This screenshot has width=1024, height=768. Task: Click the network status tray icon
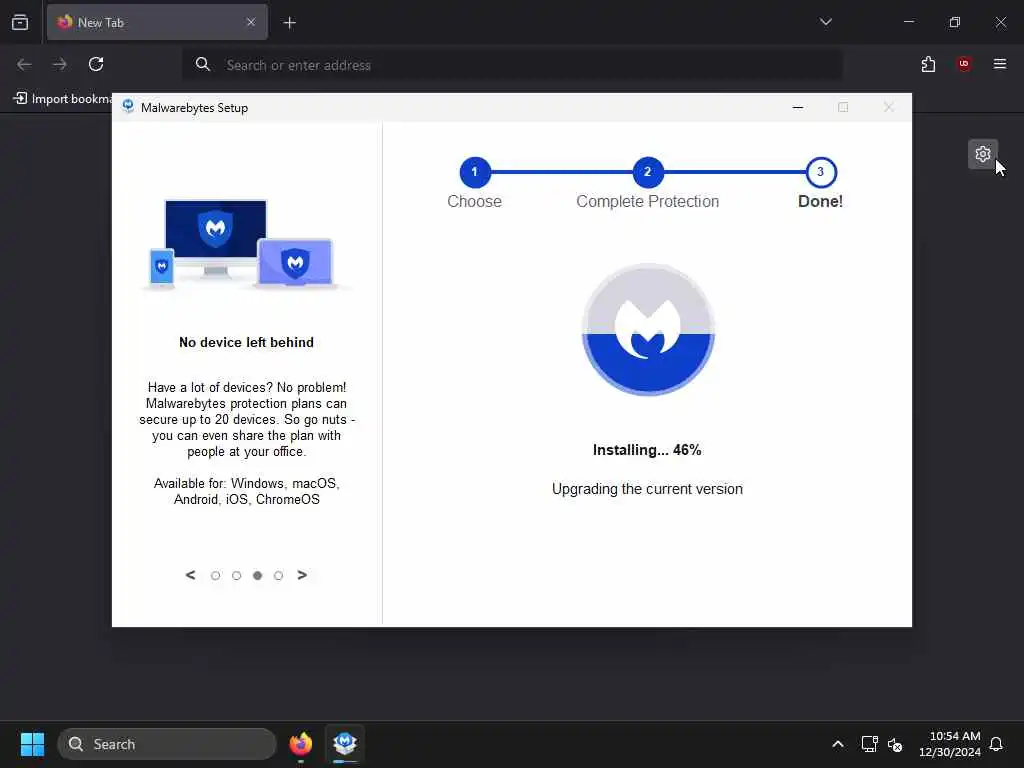[869, 744]
